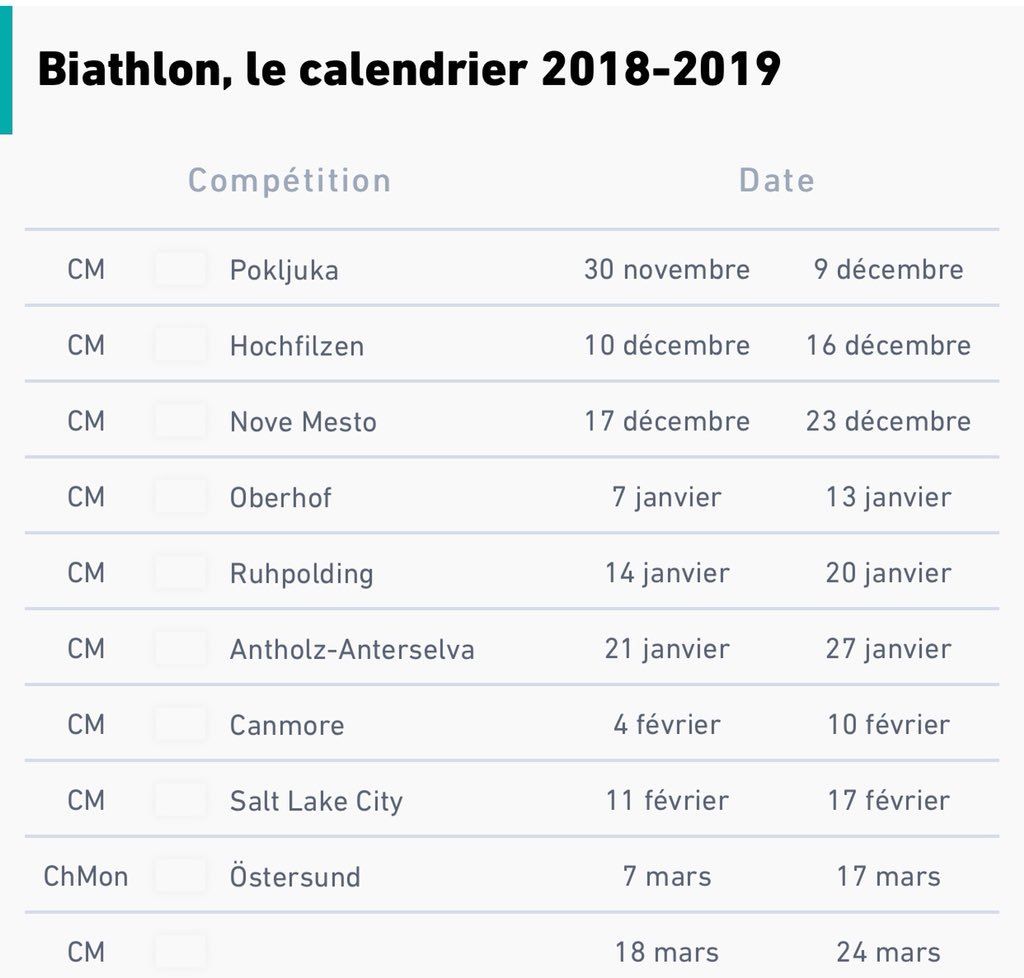Select the flag icon next to Nove Mesto
The image size is (1024, 978).
(x=181, y=421)
